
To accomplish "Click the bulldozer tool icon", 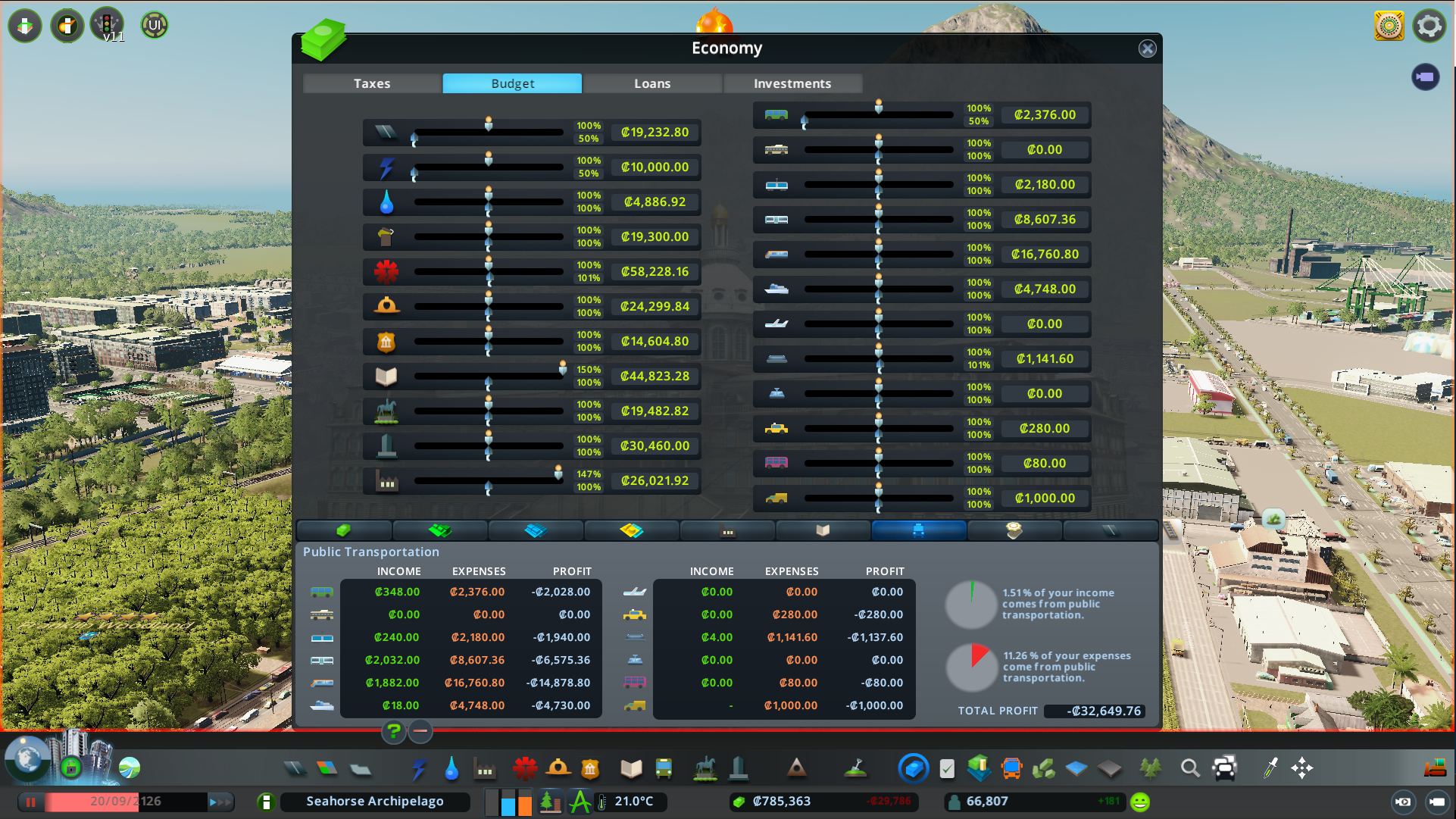I will click(x=1434, y=768).
